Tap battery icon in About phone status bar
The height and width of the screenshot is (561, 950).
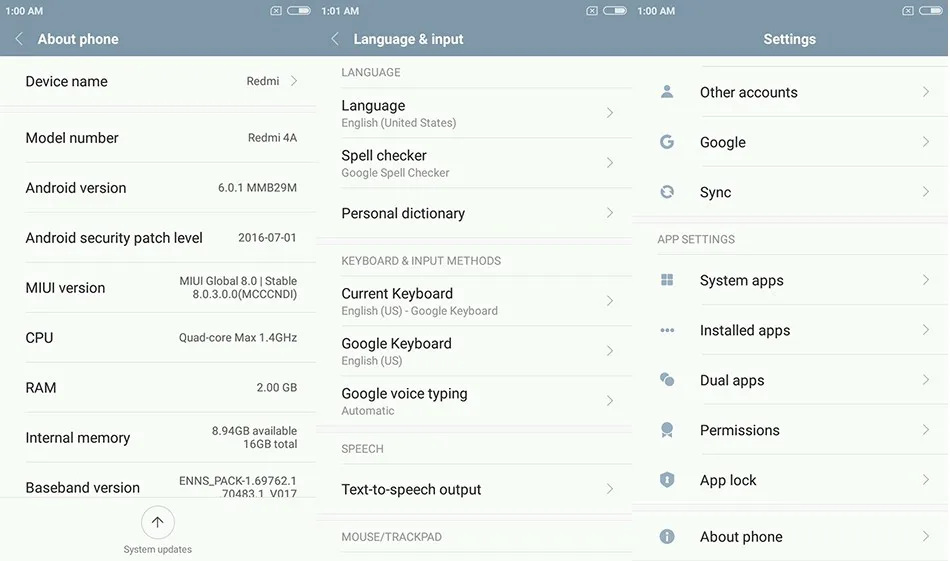pos(299,10)
